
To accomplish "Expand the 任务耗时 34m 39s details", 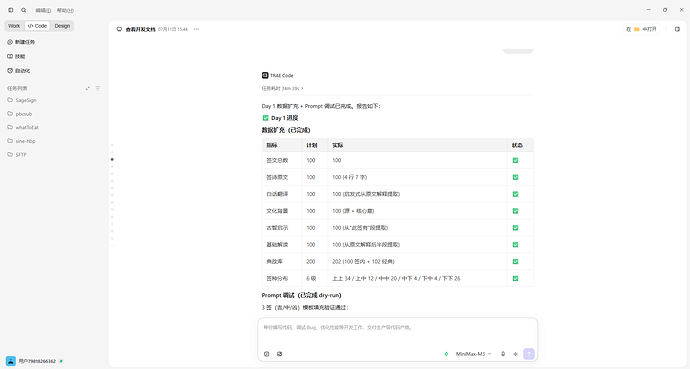I will [x=283, y=88].
